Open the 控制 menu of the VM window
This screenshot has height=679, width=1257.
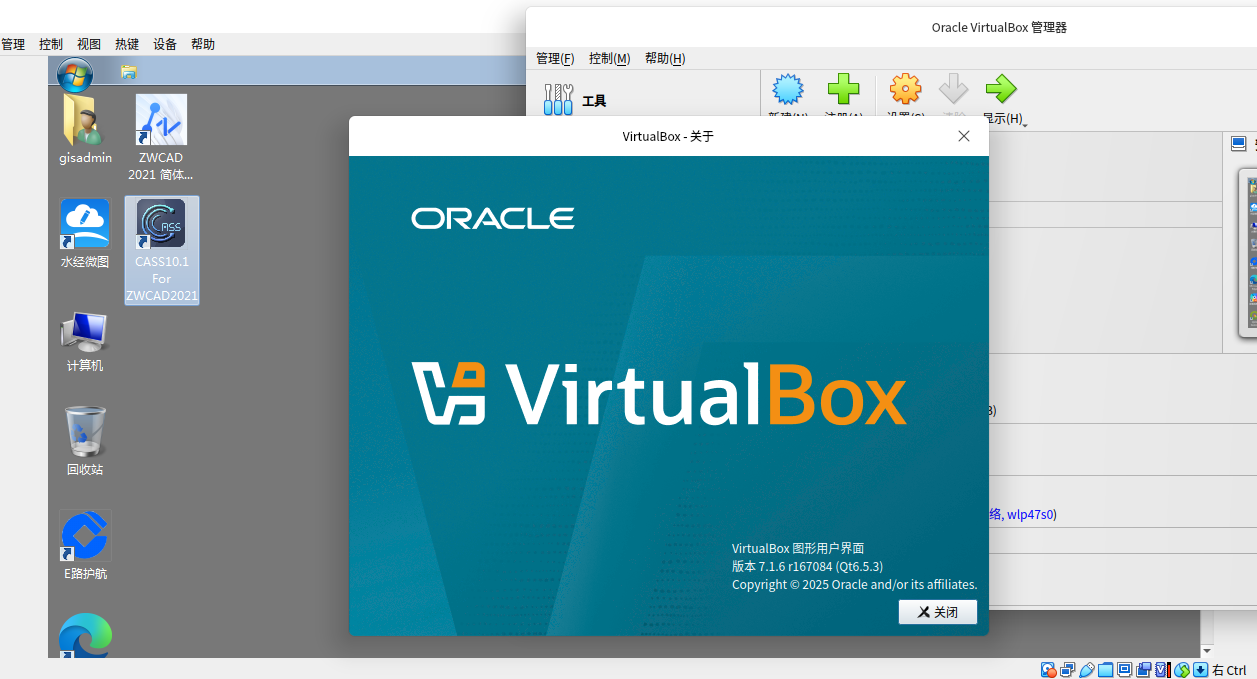coord(51,44)
